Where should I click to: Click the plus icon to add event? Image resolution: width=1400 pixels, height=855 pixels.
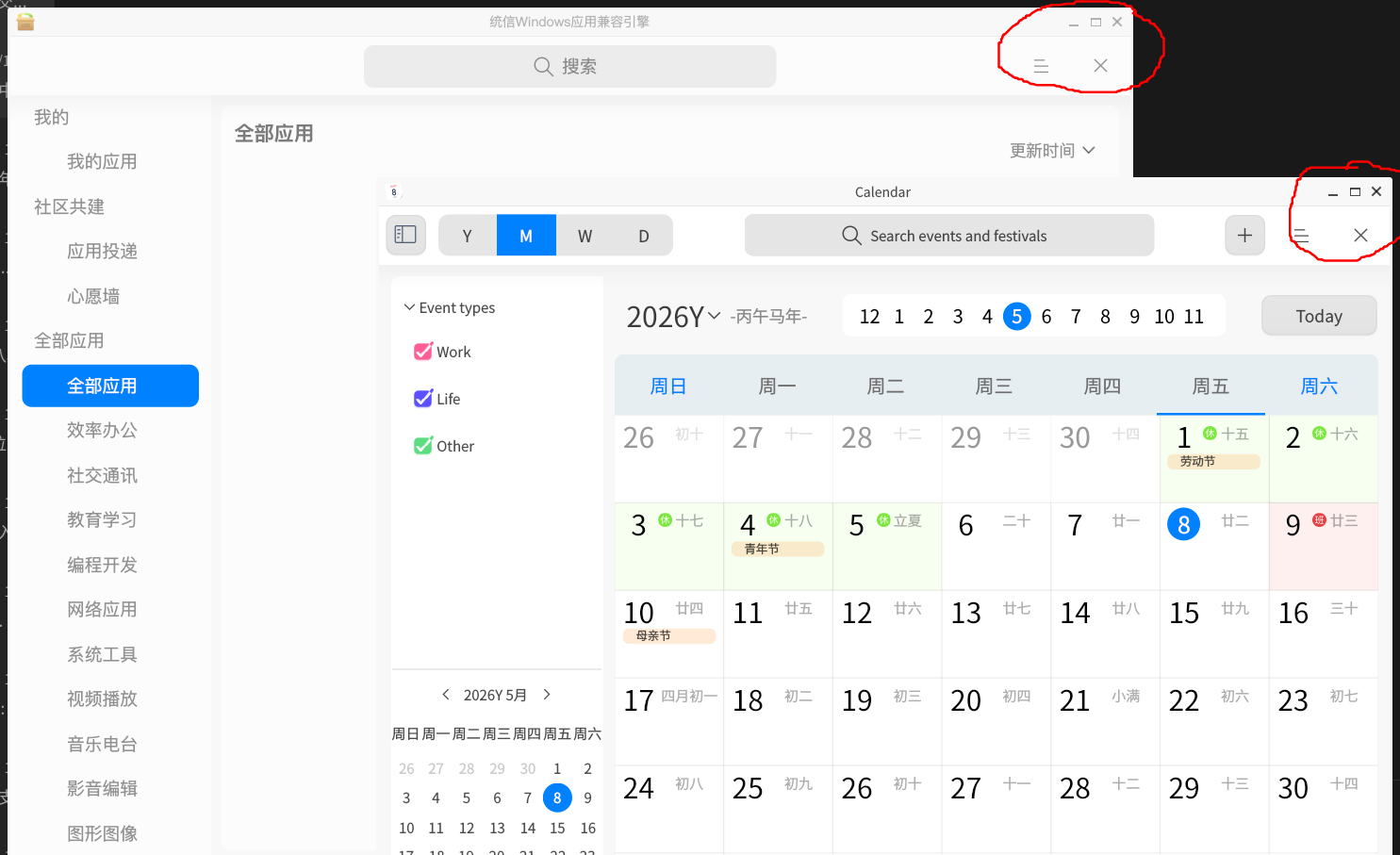pyautogui.click(x=1244, y=235)
